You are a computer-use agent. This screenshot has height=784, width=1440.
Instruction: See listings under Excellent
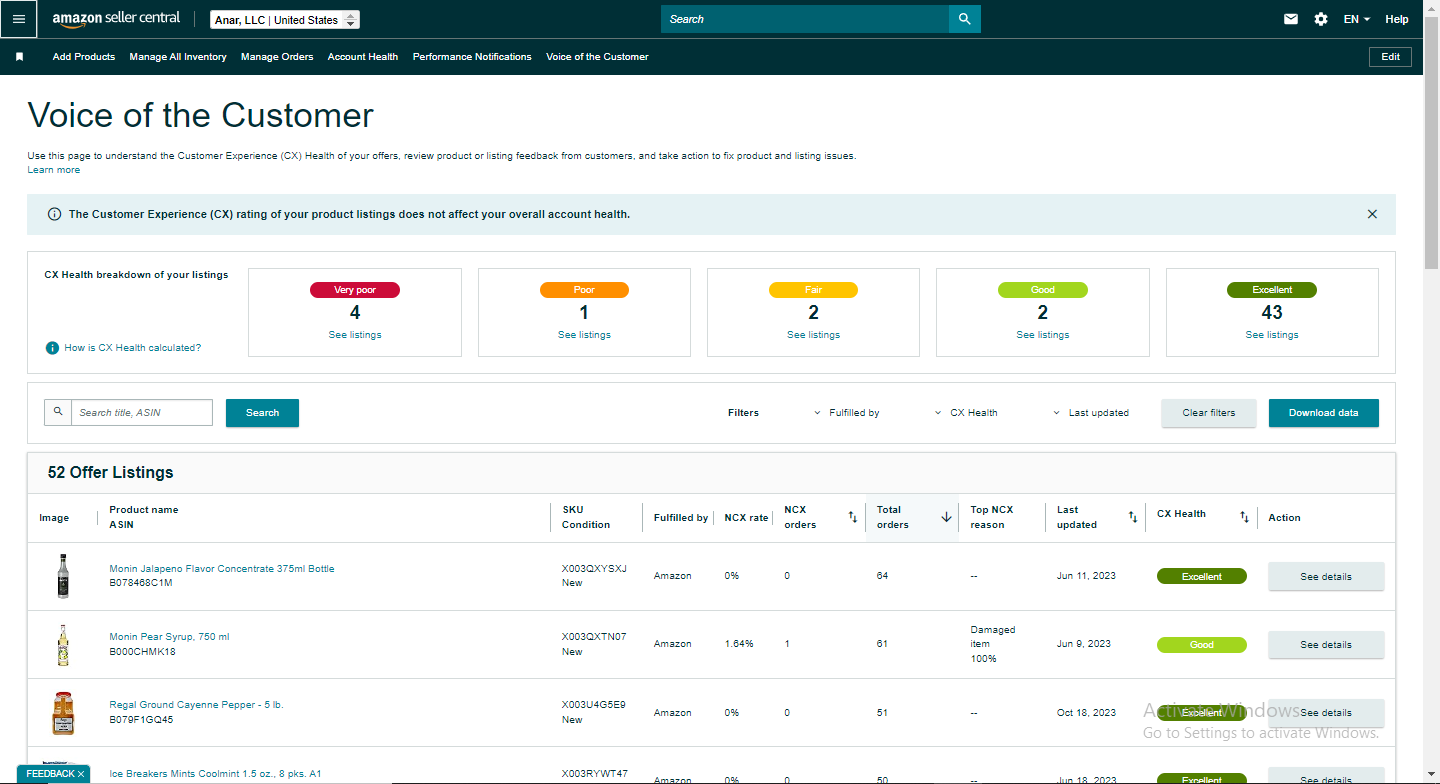tap(1272, 335)
